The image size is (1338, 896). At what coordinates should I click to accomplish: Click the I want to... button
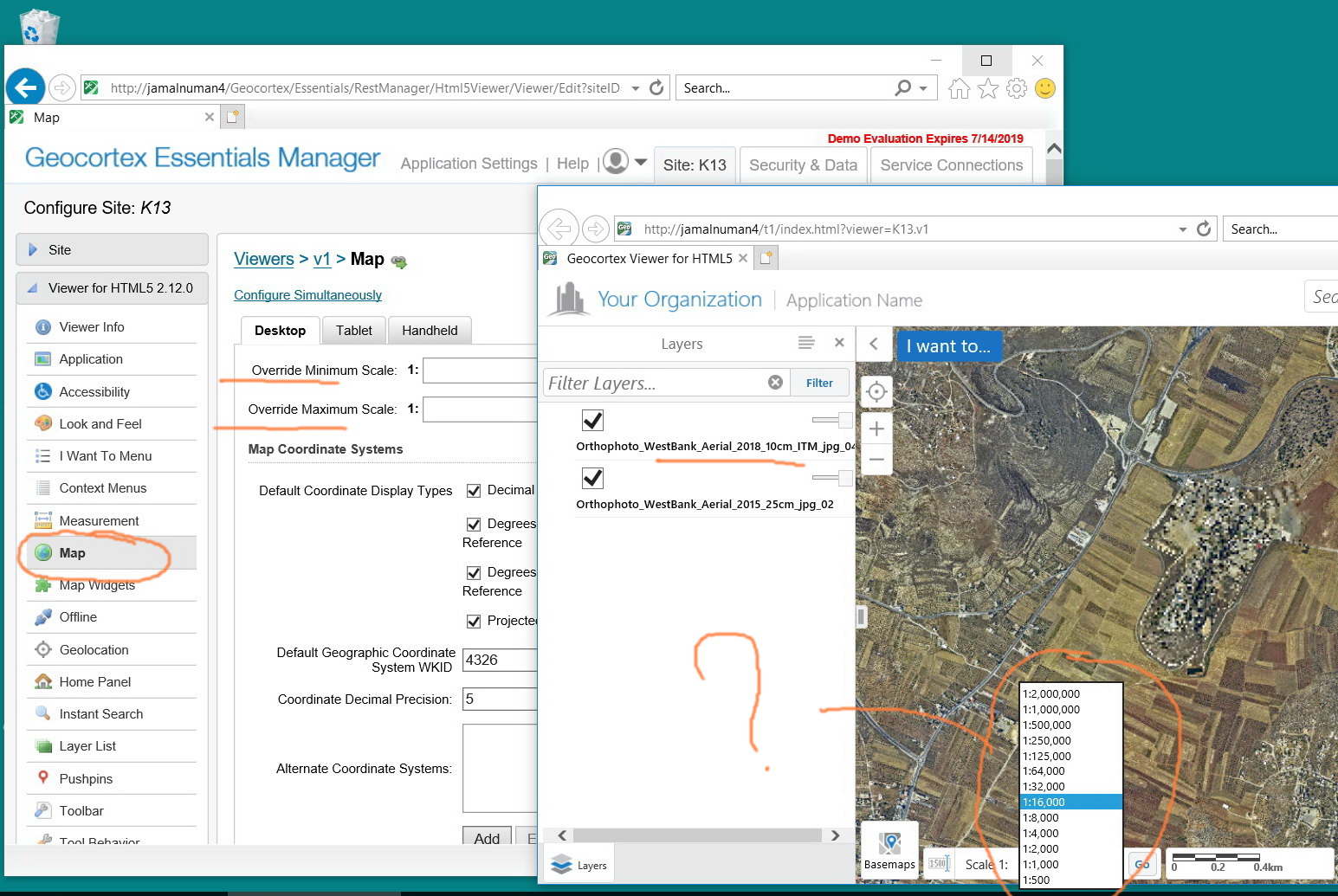(948, 346)
